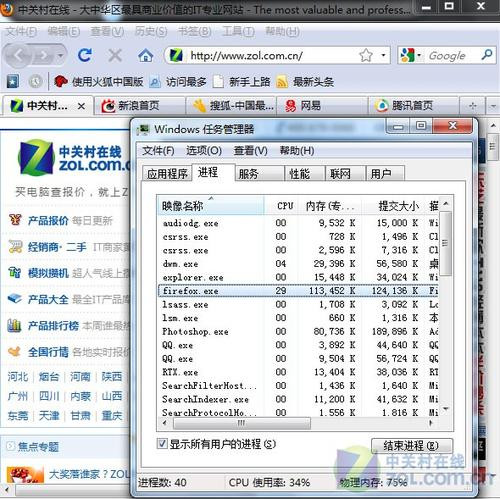Click the process list horizontal scrollbar thumb
The width and height of the screenshot is (500, 499).
(242, 423)
